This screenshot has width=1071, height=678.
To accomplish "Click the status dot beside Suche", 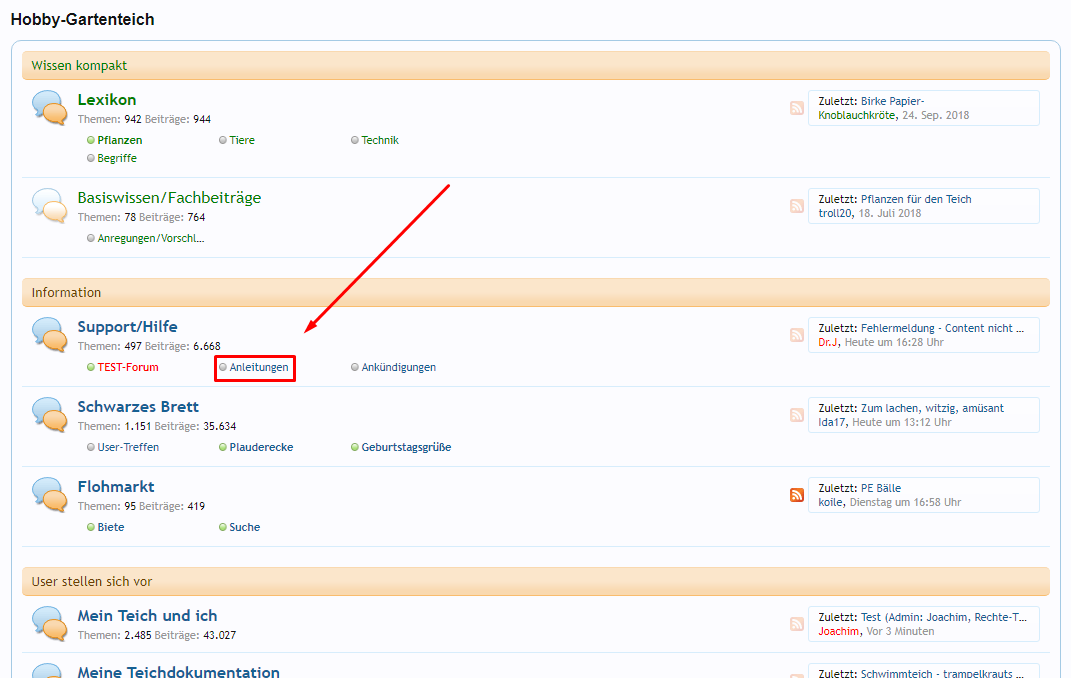I will click(x=223, y=527).
